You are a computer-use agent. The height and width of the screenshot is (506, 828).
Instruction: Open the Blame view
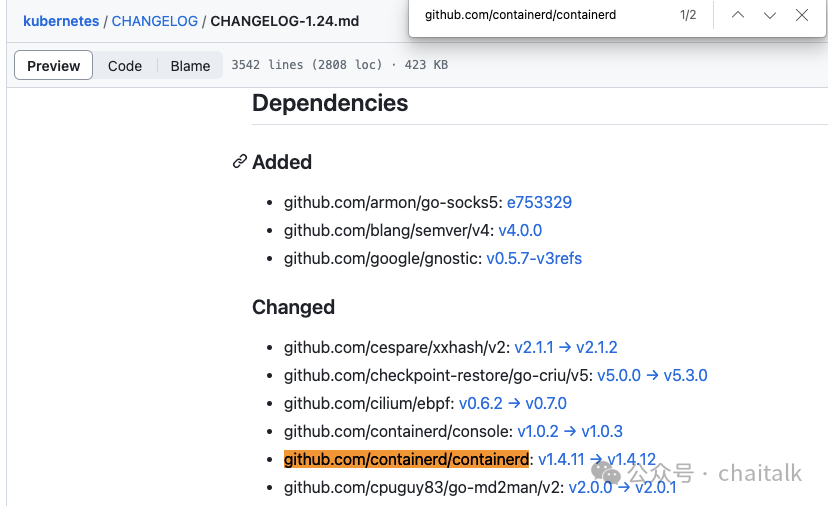tap(190, 66)
